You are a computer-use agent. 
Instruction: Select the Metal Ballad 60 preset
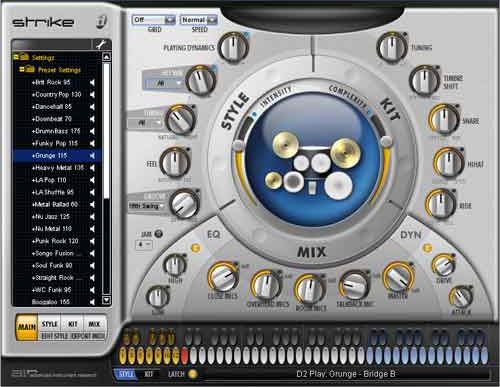click(55, 204)
